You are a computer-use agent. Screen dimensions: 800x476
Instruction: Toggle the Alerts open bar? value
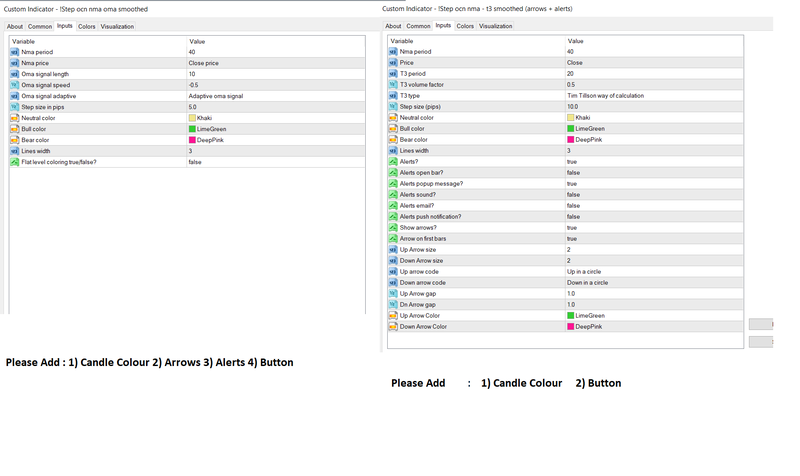572,173
